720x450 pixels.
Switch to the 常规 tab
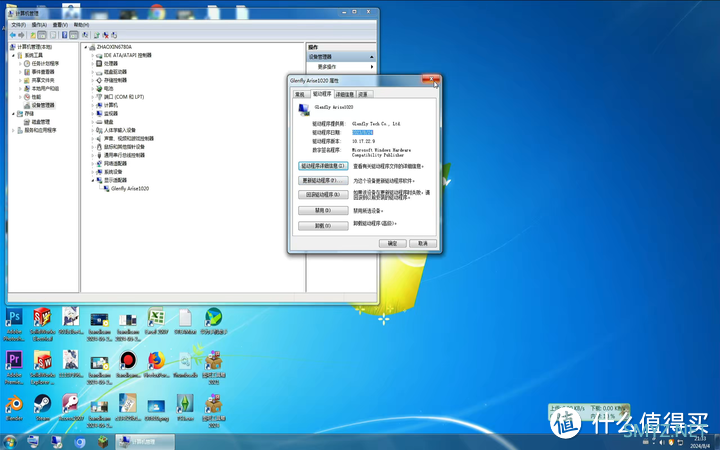[x=299, y=94]
